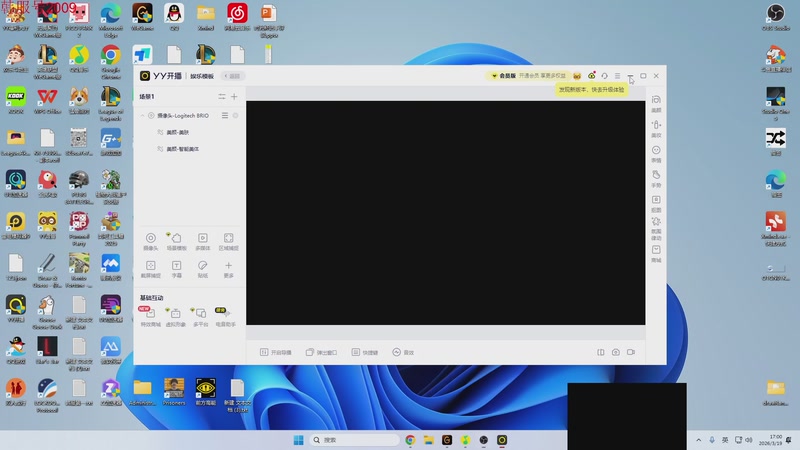
Task: Open File Explorer from taskbar
Action: click(x=429, y=440)
